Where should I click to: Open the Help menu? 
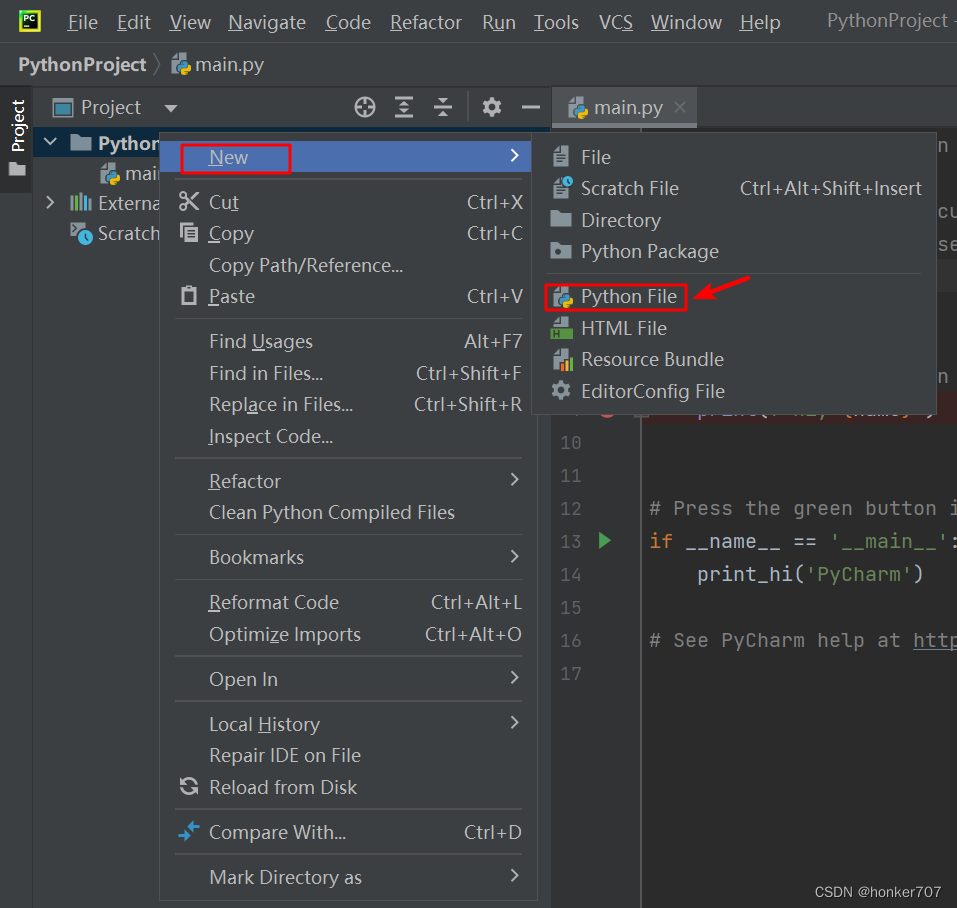click(760, 23)
